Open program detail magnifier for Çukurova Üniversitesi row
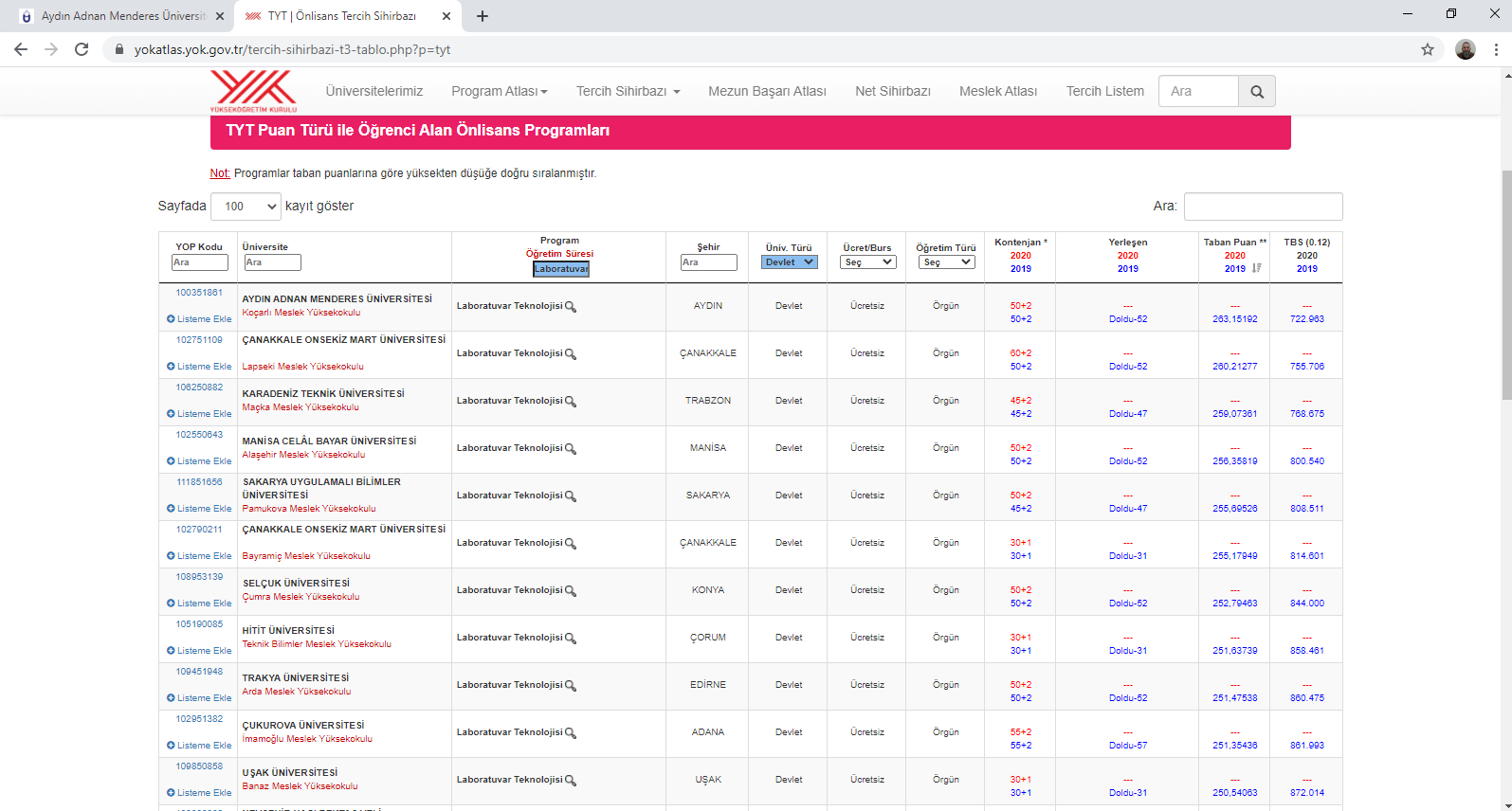 click(x=571, y=733)
